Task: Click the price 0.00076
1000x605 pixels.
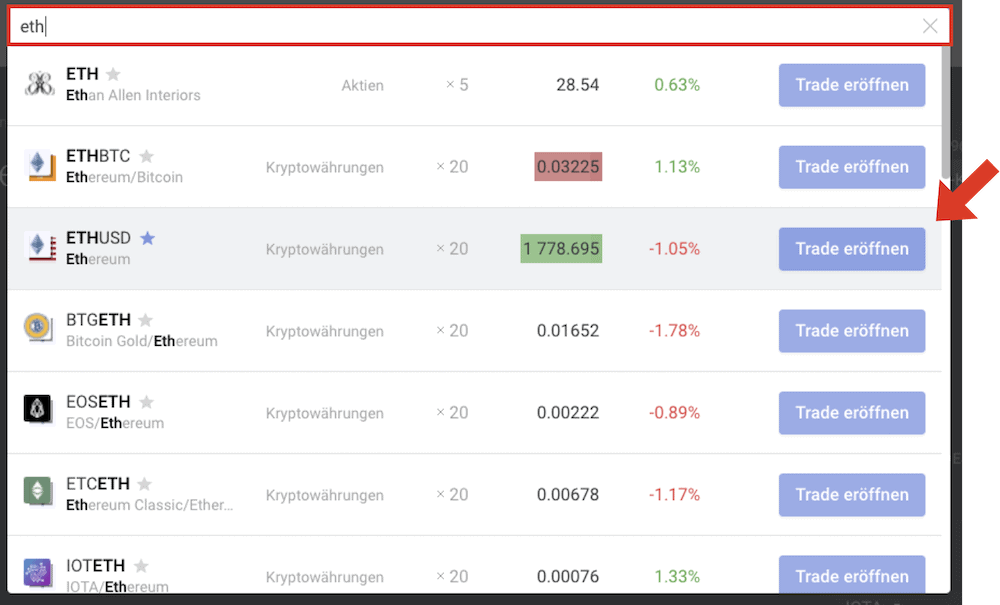Action: (568, 576)
